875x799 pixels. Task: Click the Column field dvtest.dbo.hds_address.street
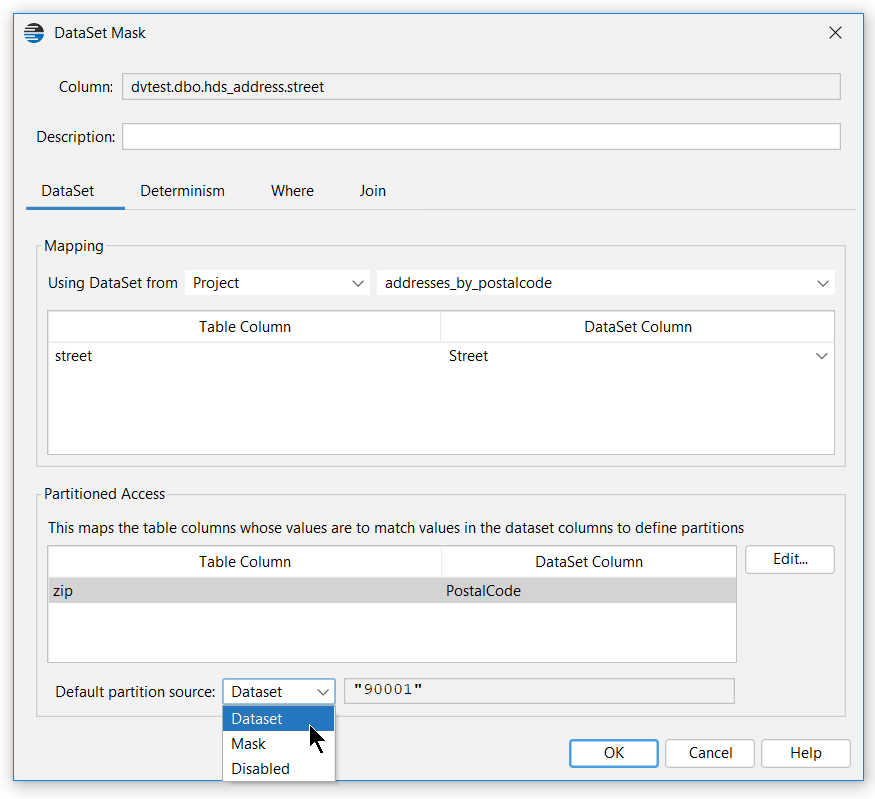tap(481, 87)
